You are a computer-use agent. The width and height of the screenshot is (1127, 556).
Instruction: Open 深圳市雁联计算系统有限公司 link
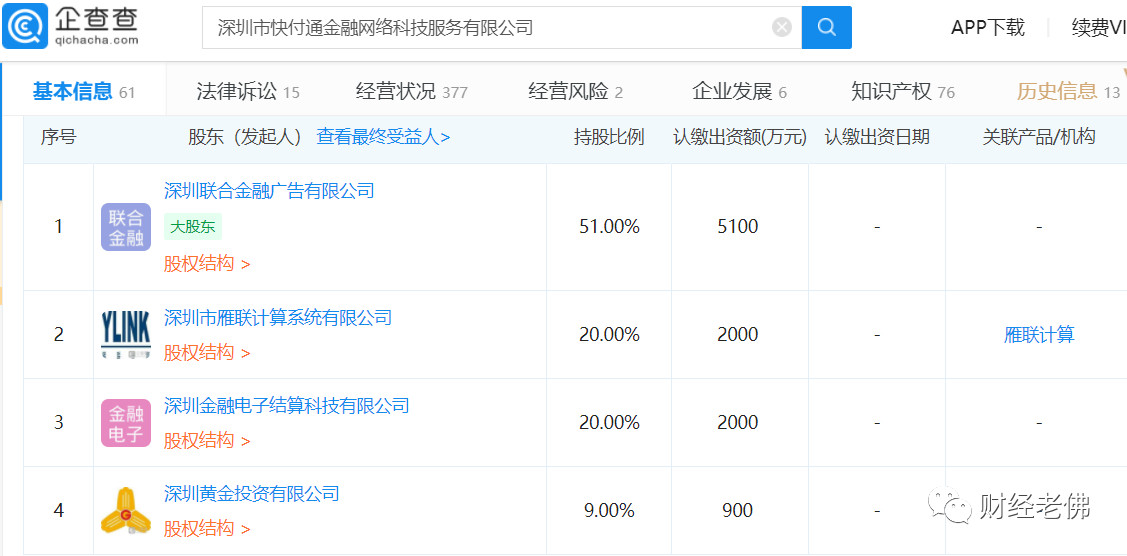278,317
